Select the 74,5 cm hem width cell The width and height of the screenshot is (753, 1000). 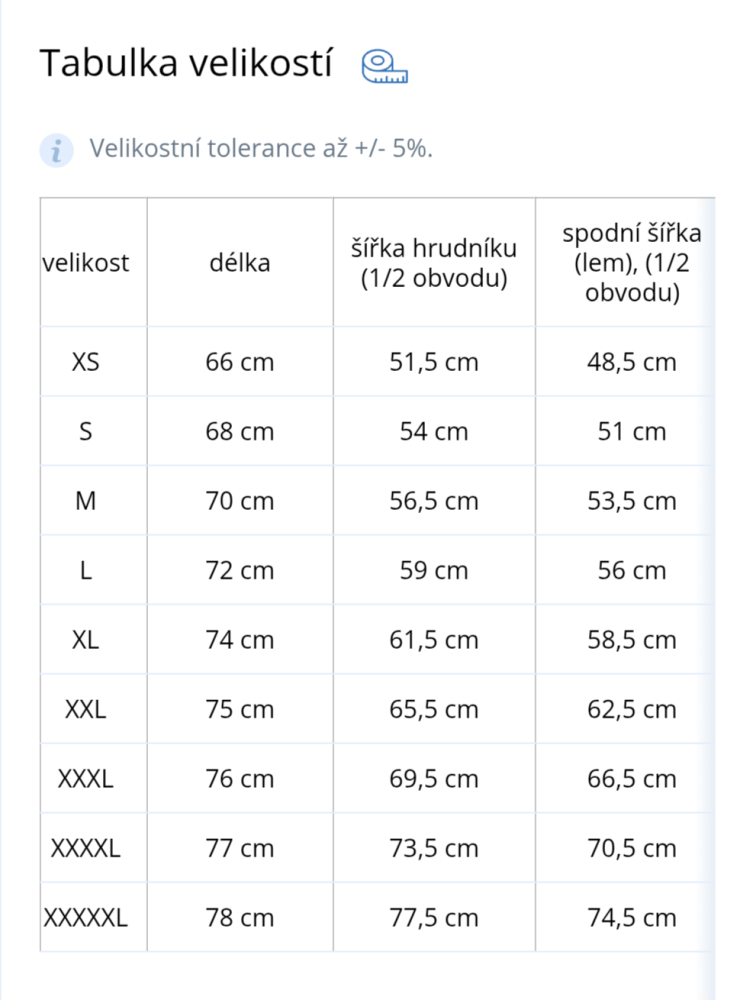coord(631,918)
